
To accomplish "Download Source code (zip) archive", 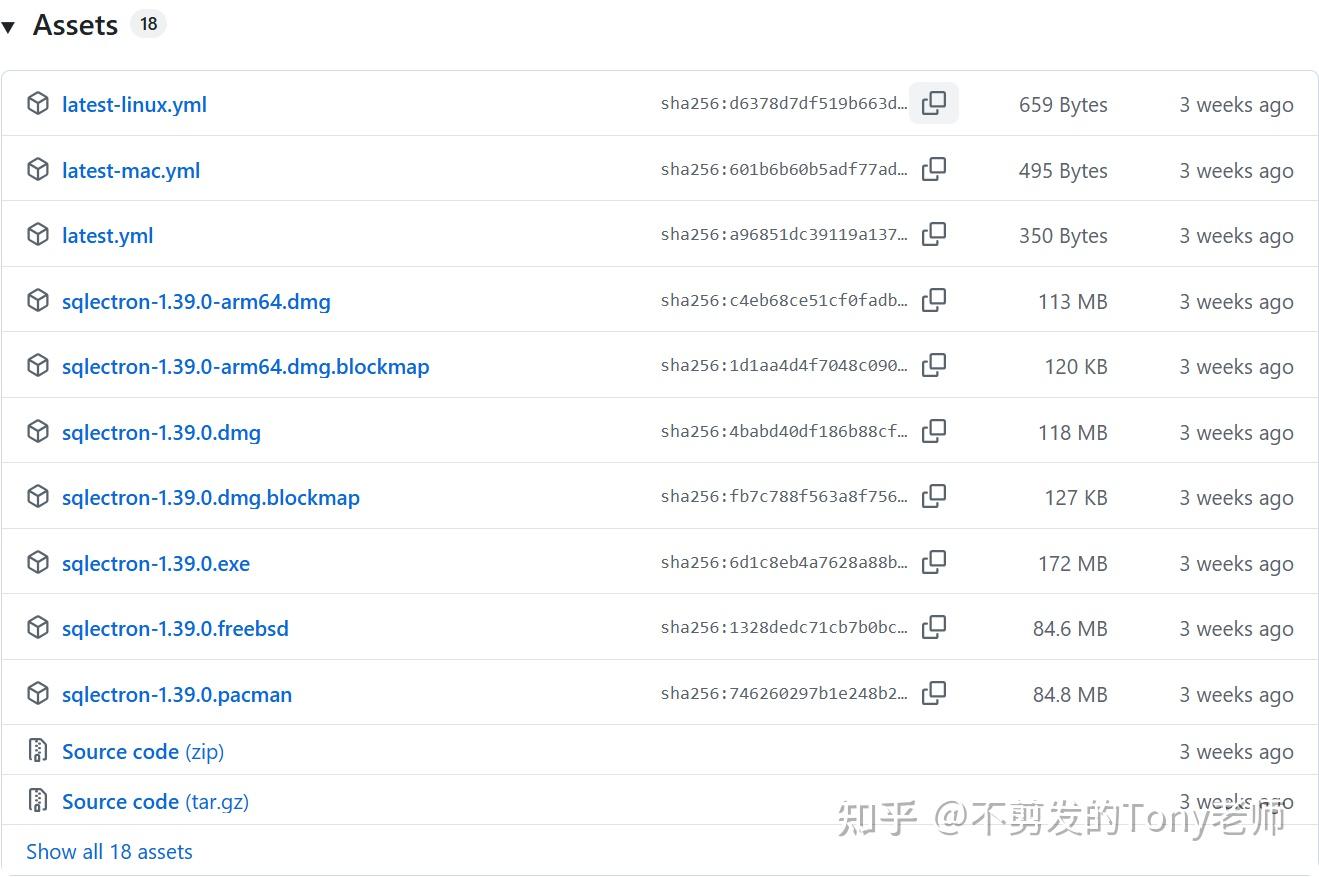I will coord(143,752).
